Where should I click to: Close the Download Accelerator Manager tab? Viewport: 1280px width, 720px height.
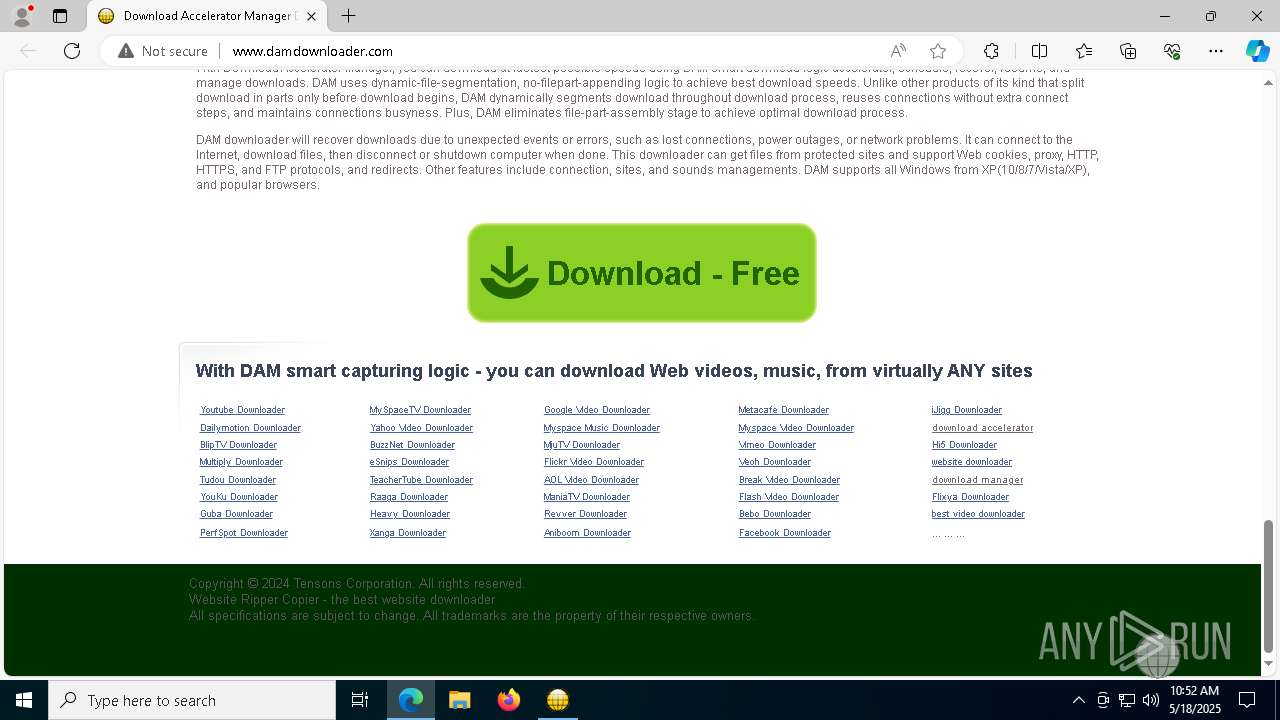pyautogui.click(x=311, y=16)
